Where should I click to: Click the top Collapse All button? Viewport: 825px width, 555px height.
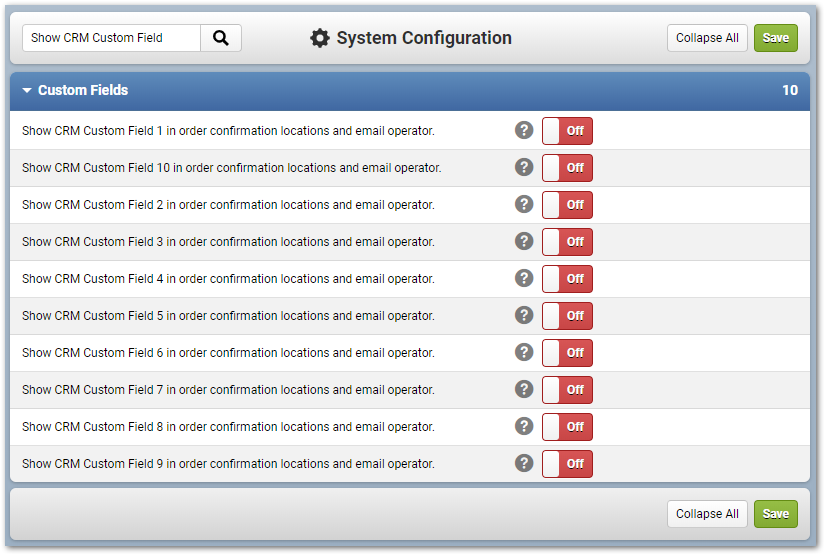(707, 38)
